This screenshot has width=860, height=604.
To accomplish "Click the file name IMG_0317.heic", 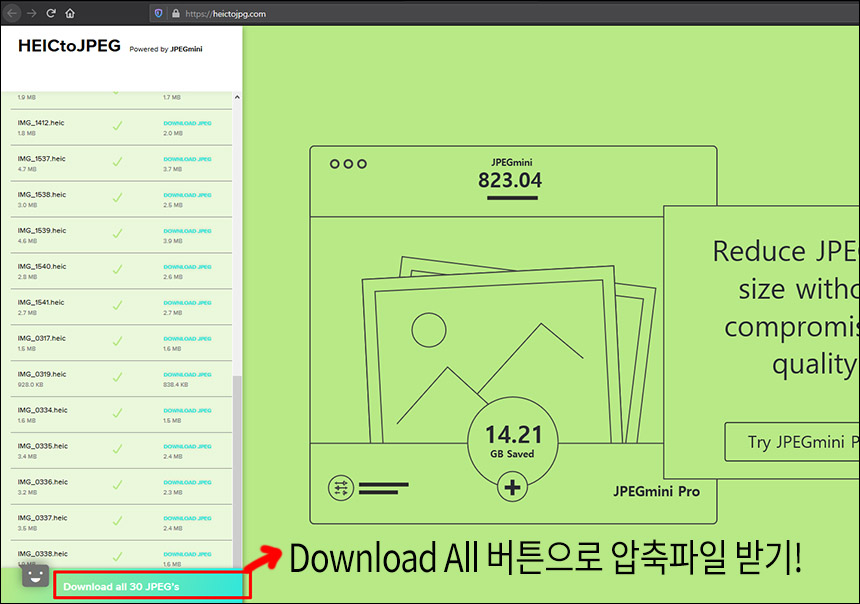I will click(x=41, y=338).
